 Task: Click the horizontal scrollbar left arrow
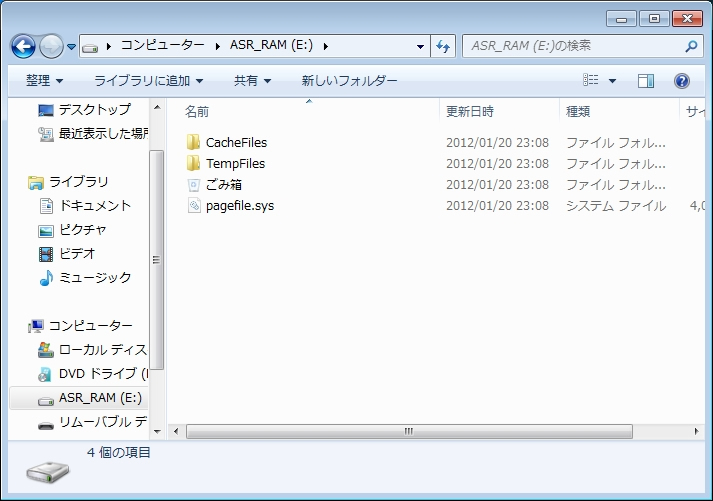[x=176, y=431]
